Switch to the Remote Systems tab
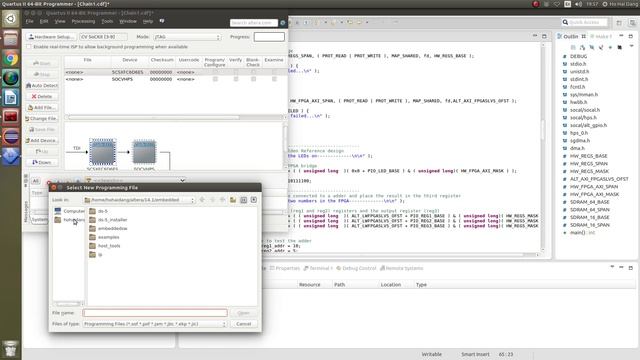Image resolution: width=640 pixels, height=360 pixels. (x=402, y=268)
